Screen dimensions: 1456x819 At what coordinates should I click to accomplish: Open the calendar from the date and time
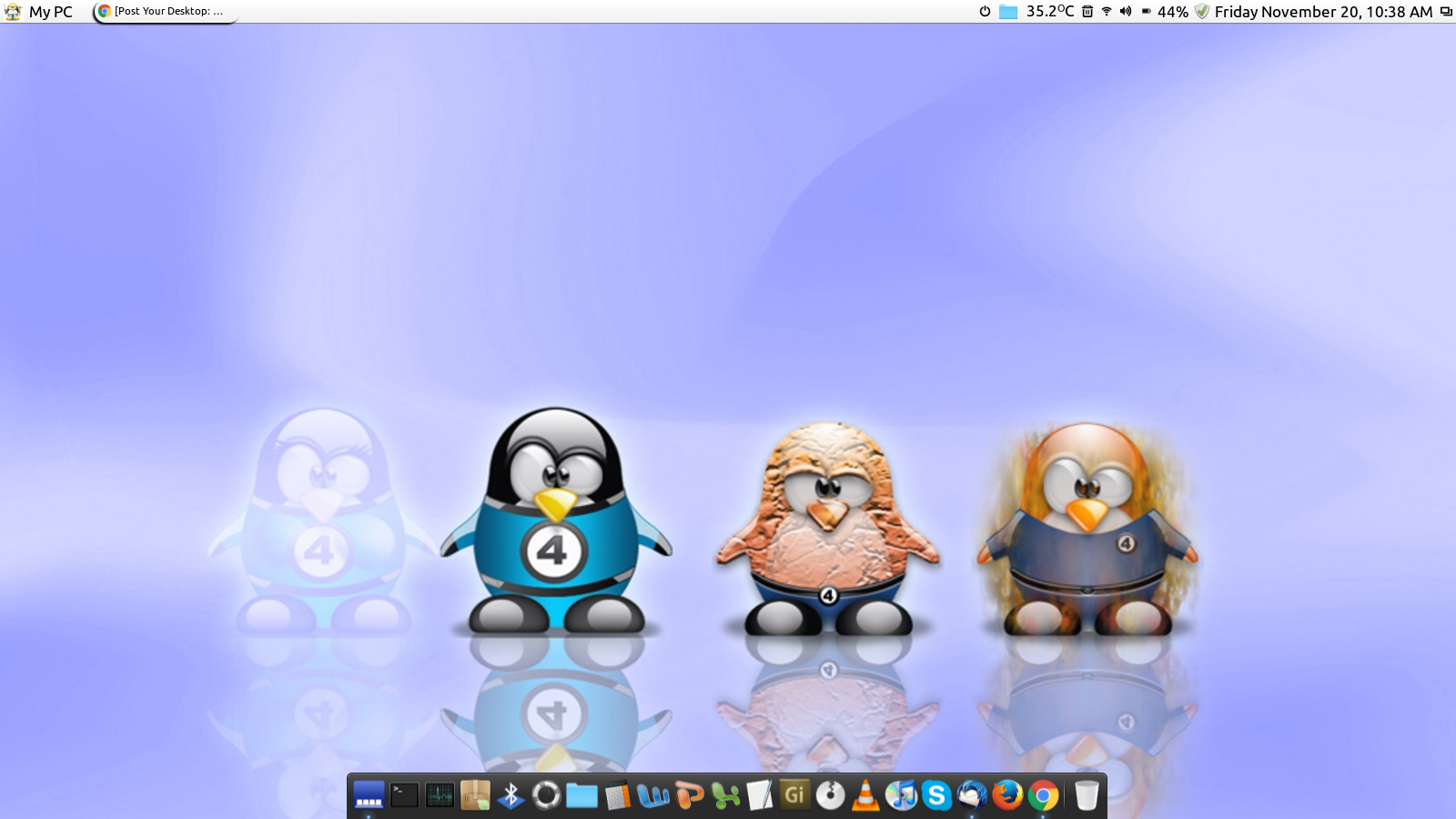[1324, 12]
